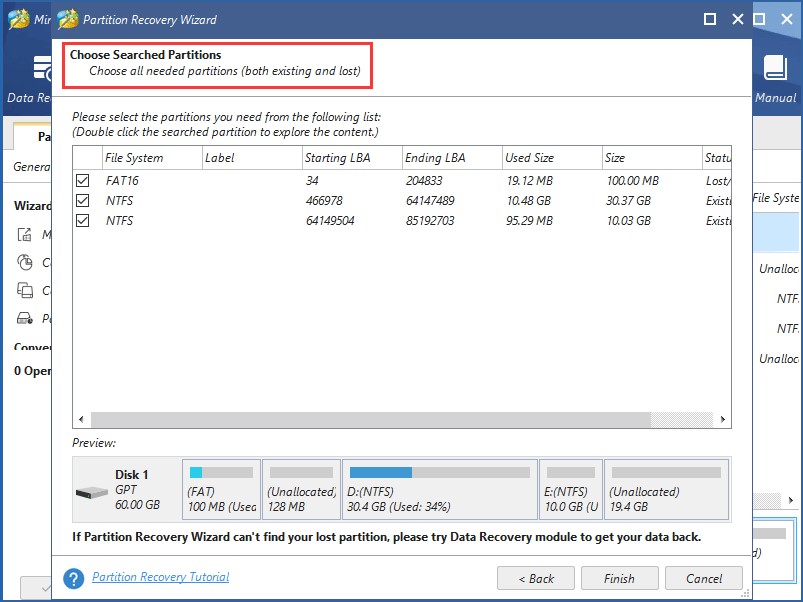Select the Partition Recovery wizard icon
The width and height of the screenshot is (803, 602).
click(25, 318)
